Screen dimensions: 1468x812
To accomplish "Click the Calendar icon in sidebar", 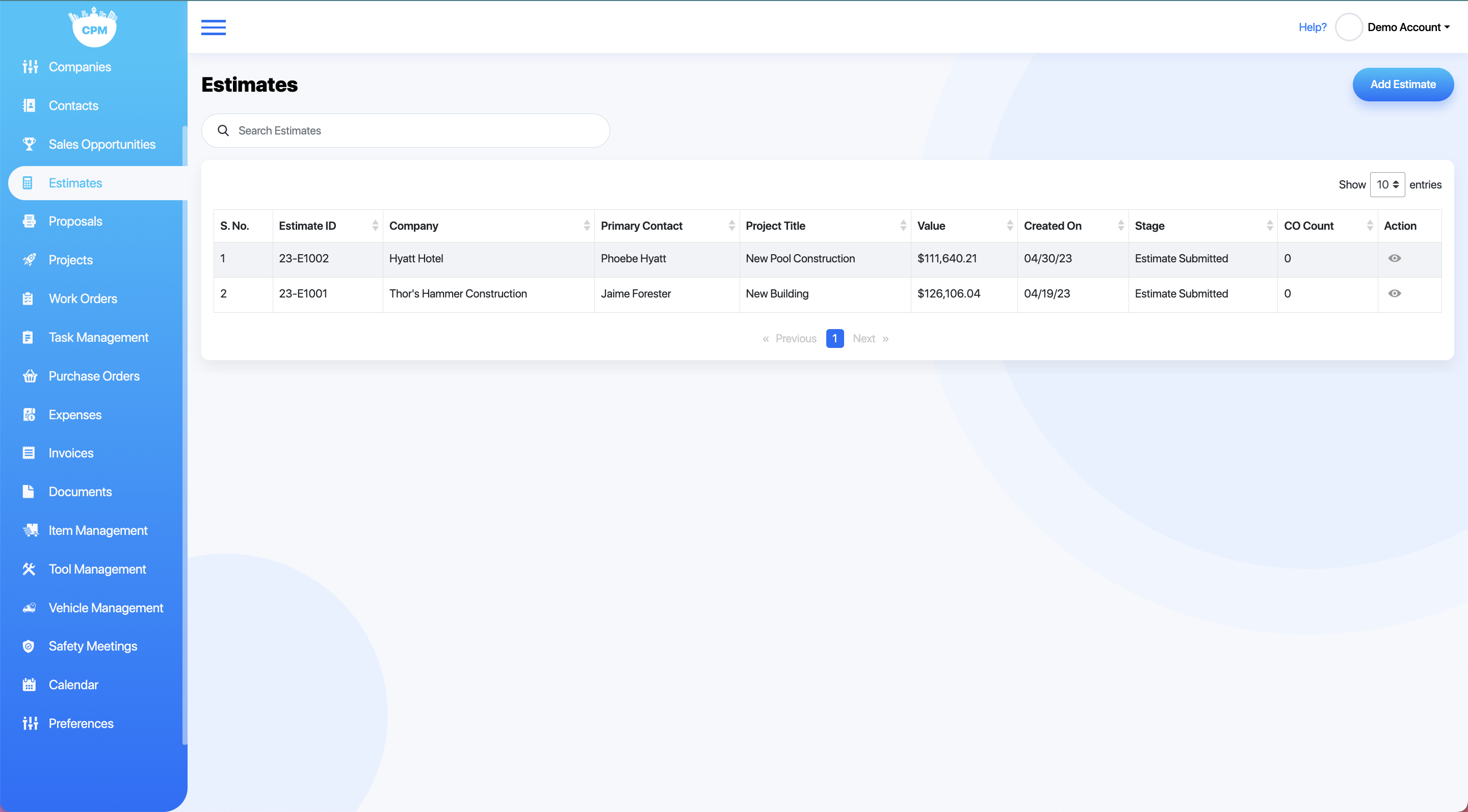I will 29,685.
